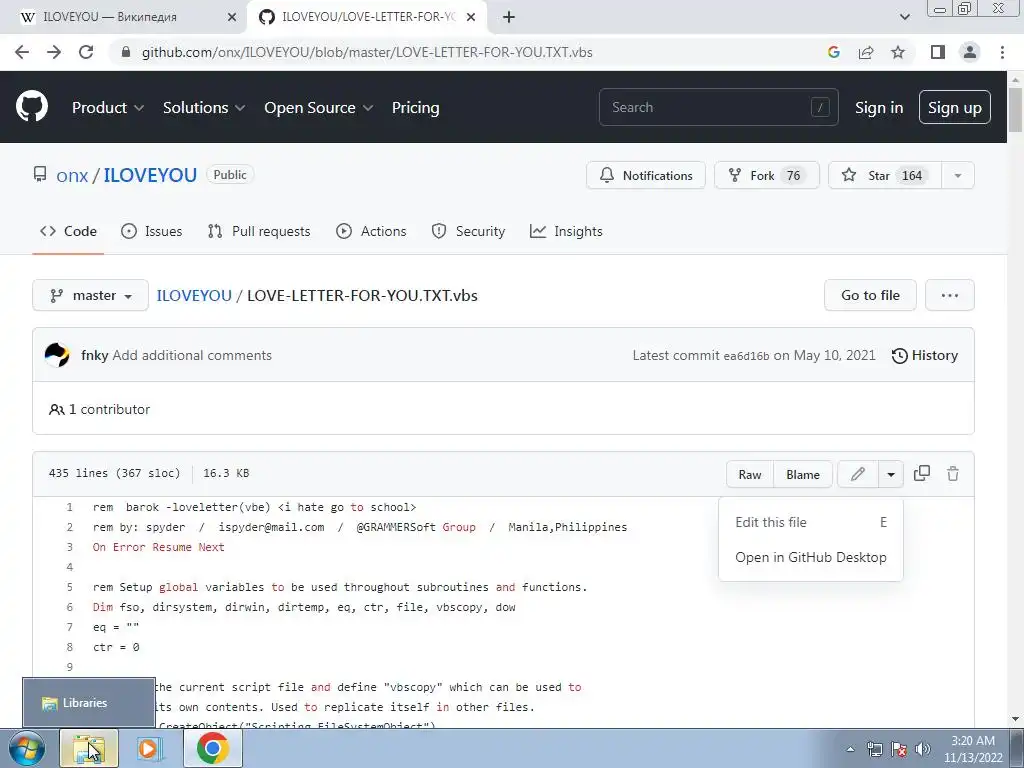Expand the Product menu

108,107
